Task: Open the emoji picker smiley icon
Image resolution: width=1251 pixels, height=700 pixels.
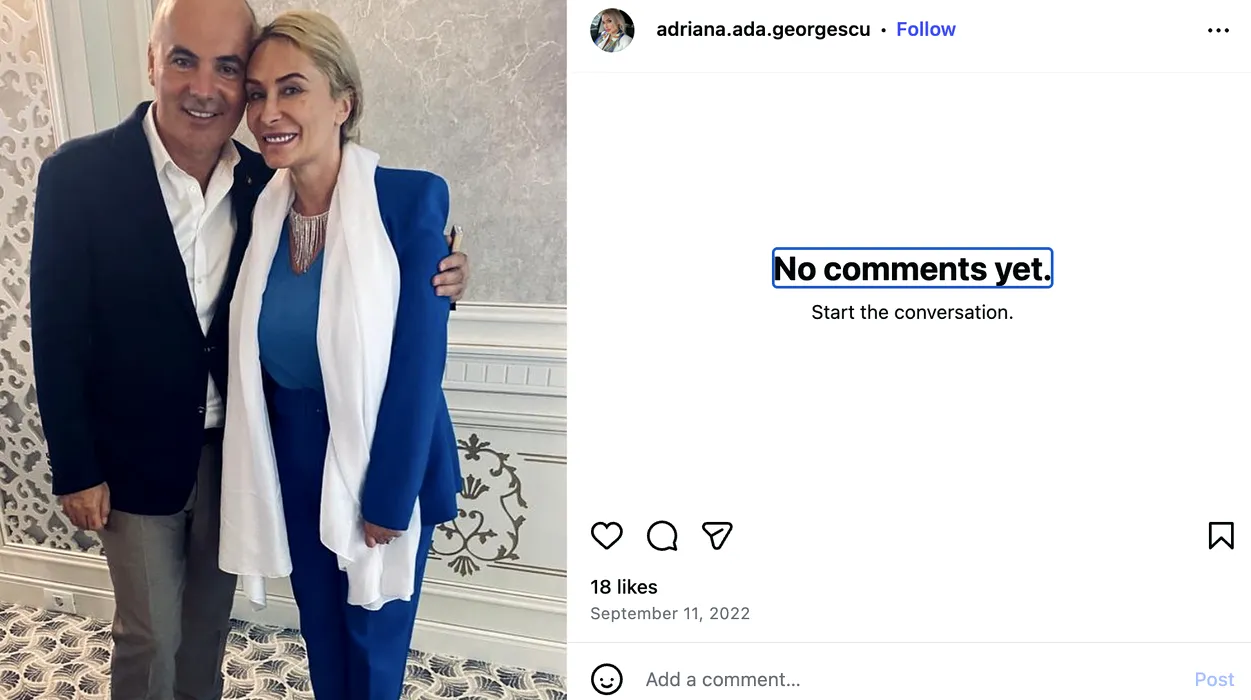Action: [x=607, y=680]
